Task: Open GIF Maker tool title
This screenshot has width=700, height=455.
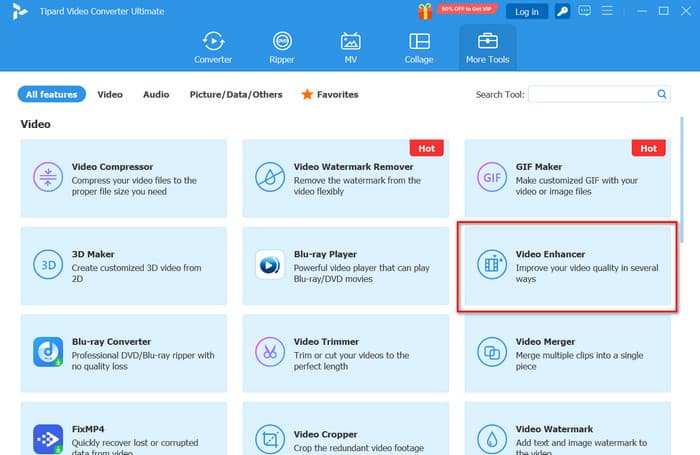Action: pos(538,167)
